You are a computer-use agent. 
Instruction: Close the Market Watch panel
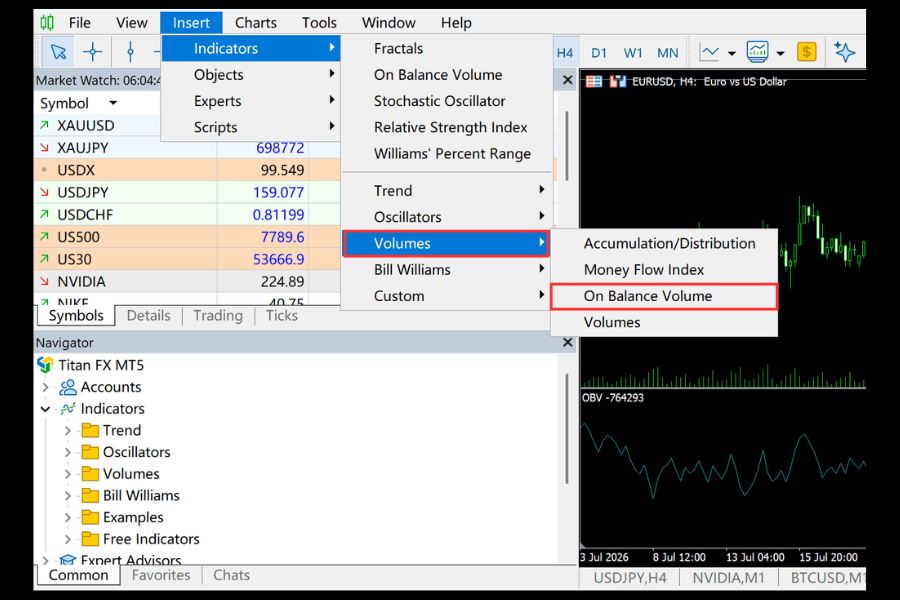click(567, 80)
